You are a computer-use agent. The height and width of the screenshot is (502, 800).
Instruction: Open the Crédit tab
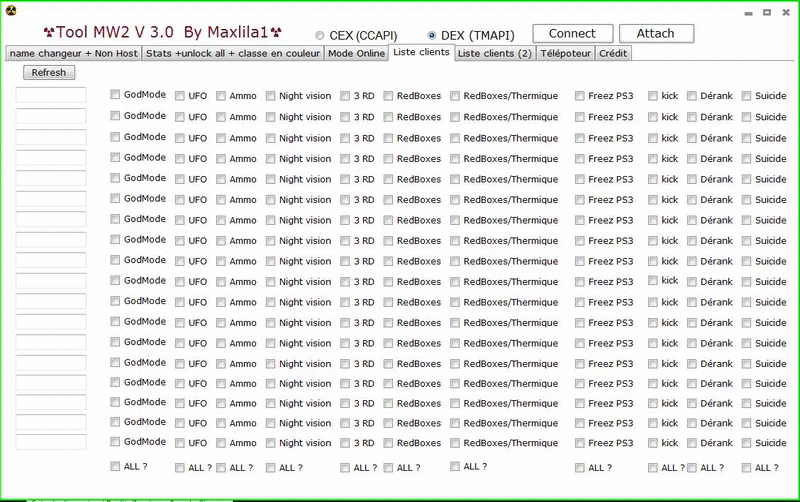pos(613,53)
